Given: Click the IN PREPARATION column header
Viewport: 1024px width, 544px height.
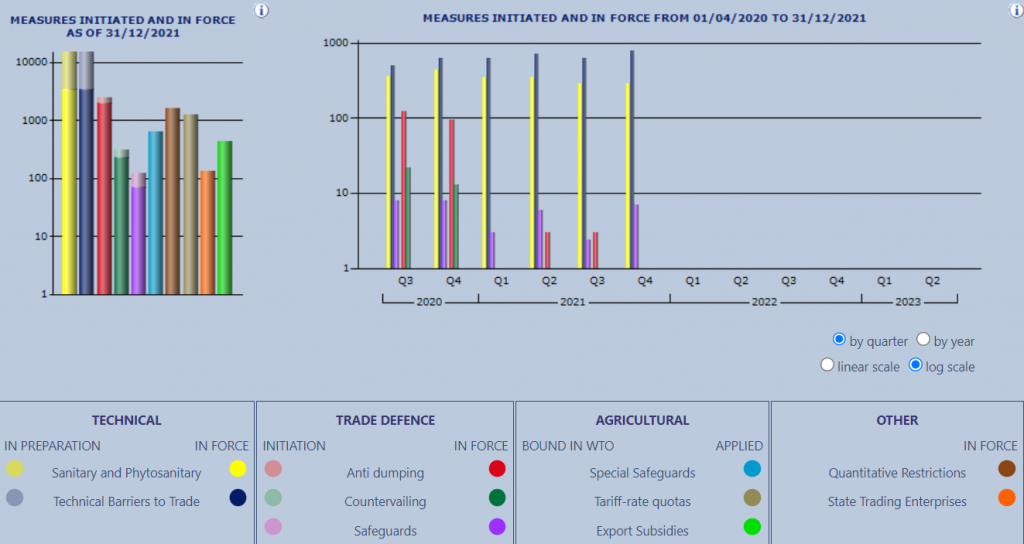Looking at the screenshot, I should click(x=52, y=446).
